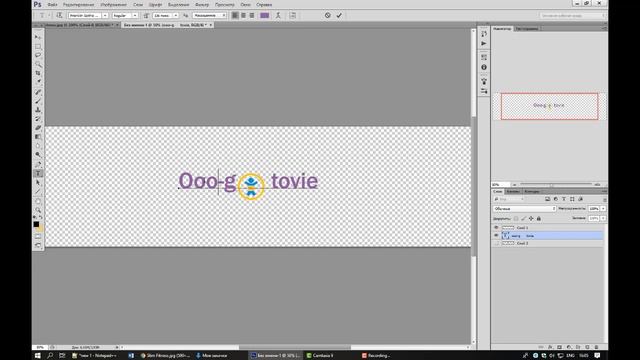
Task: Open Windows Start button
Action: coord(38,356)
